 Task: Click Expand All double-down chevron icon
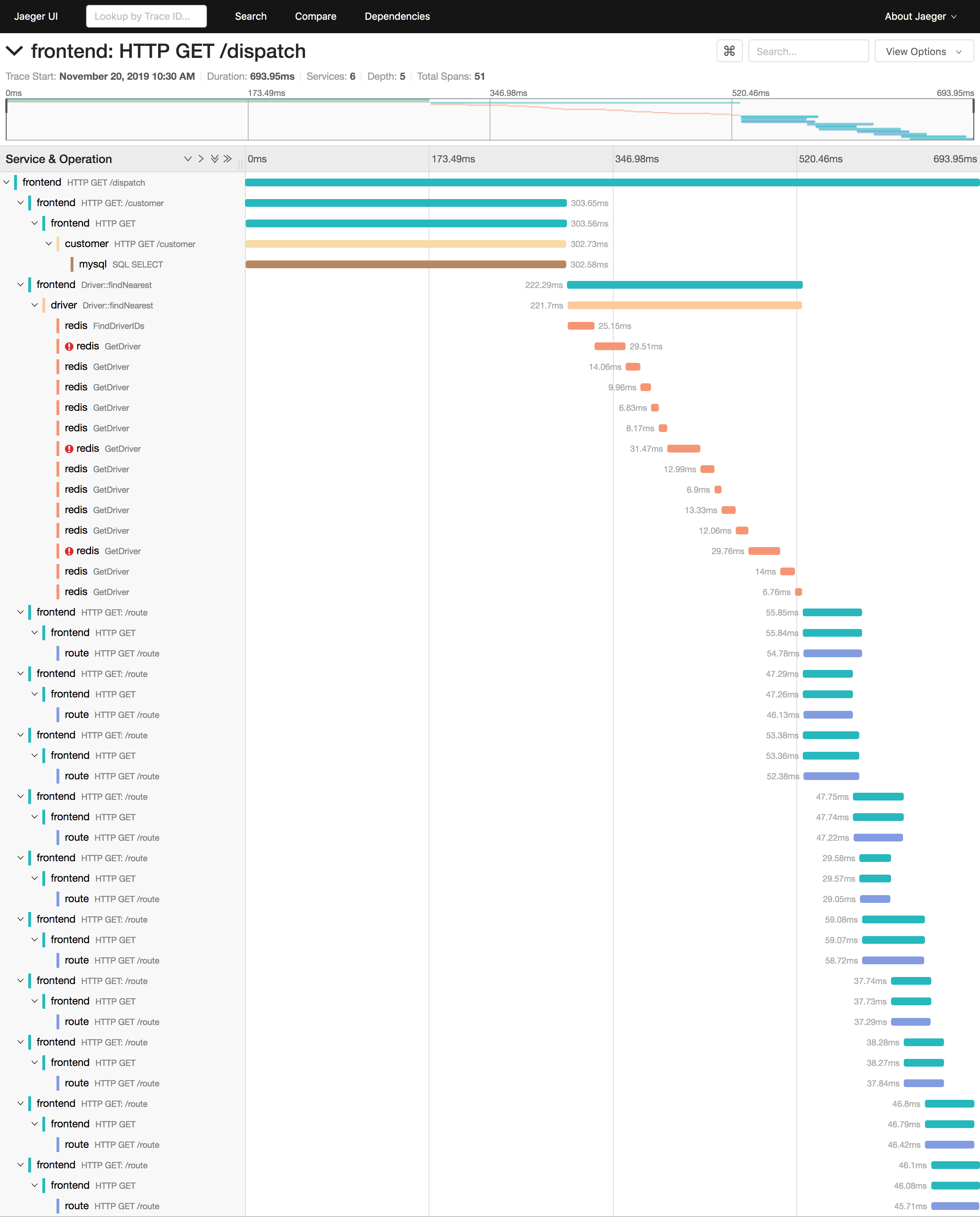tap(215, 159)
